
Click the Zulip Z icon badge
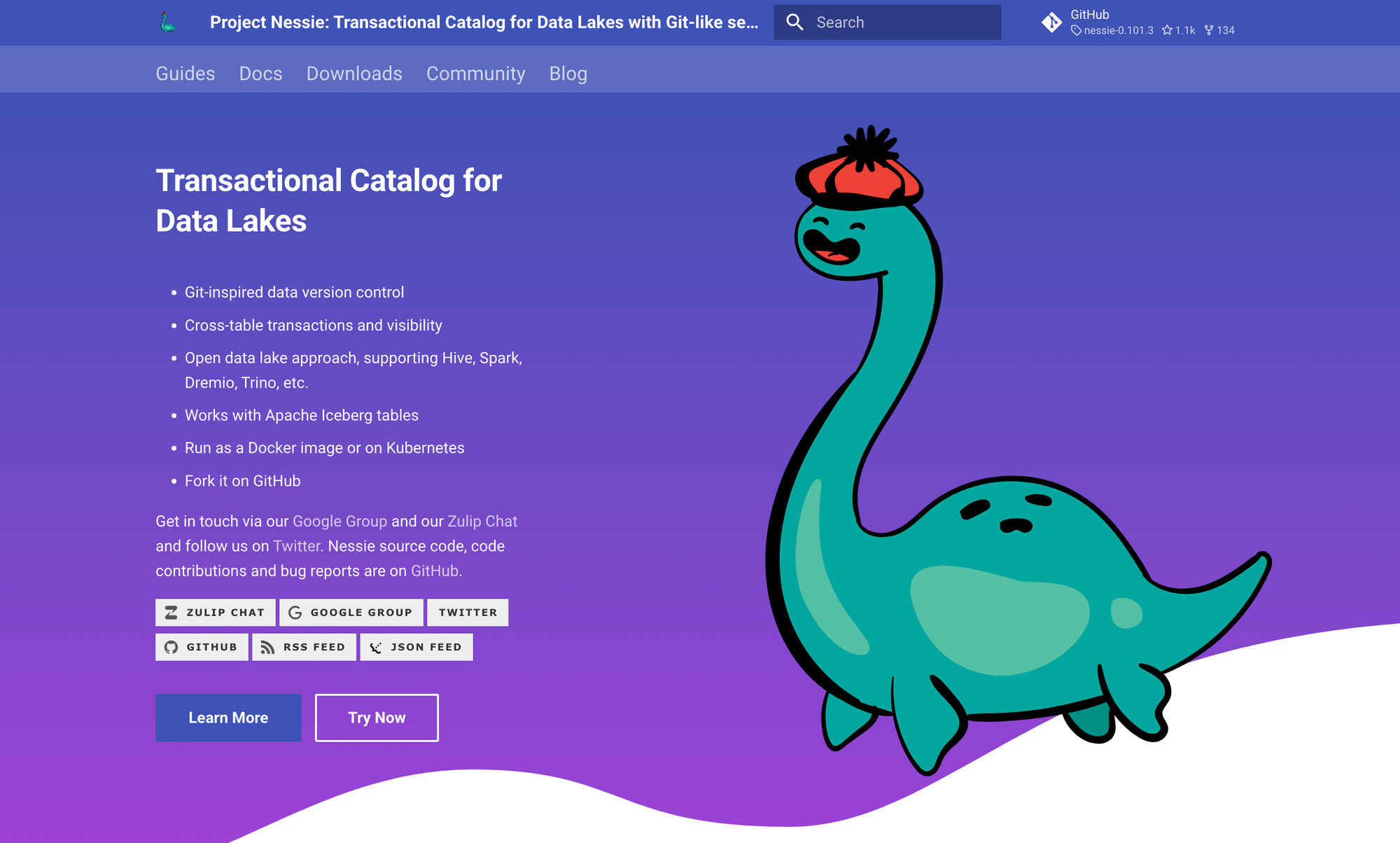(x=171, y=613)
